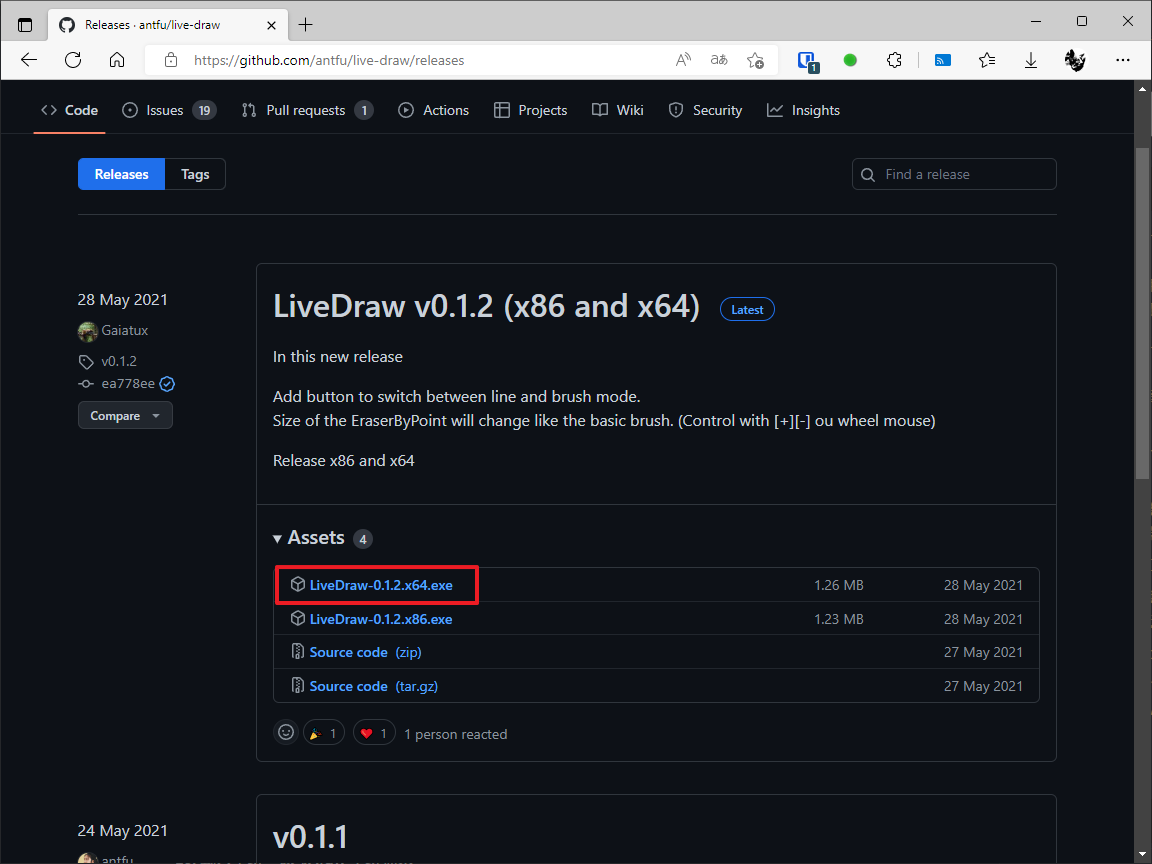1152x864 pixels.
Task: Toggle the vertical tabs icon
Action: pyautogui.click(x=25, y=25)
